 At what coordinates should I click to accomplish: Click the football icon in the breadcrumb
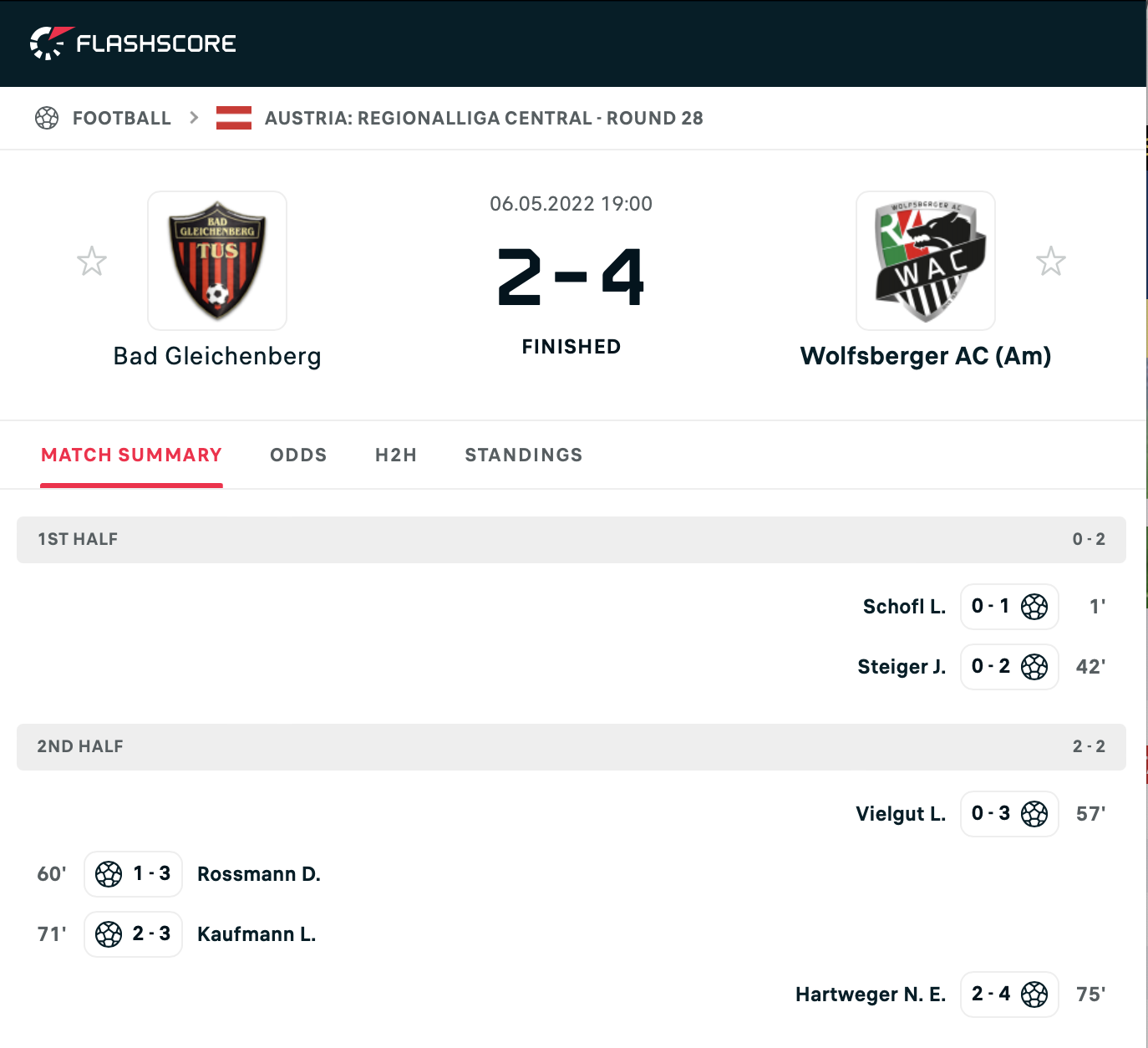click(47, 118)
